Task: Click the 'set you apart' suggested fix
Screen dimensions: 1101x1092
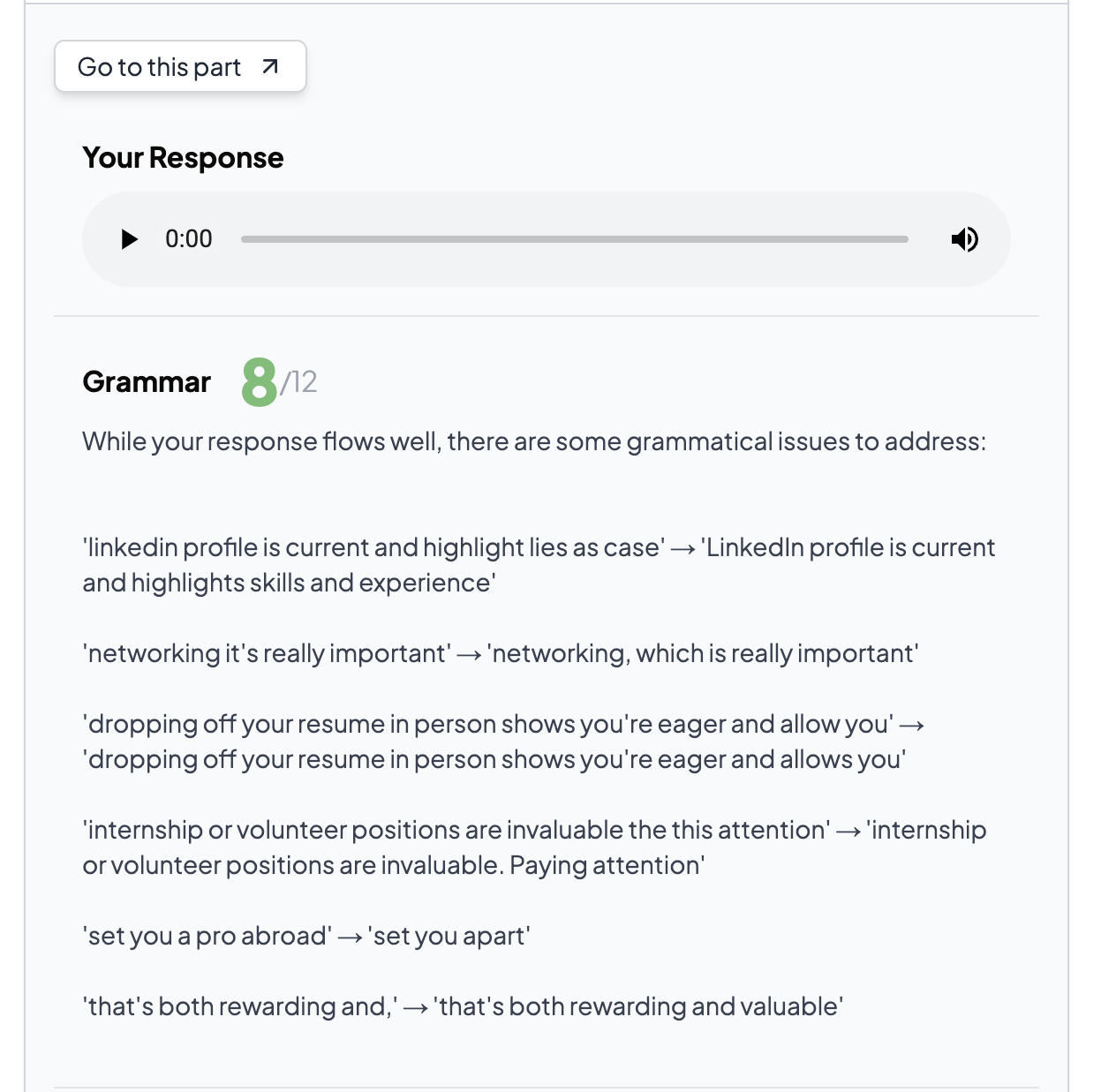Action: click(449, 936)
